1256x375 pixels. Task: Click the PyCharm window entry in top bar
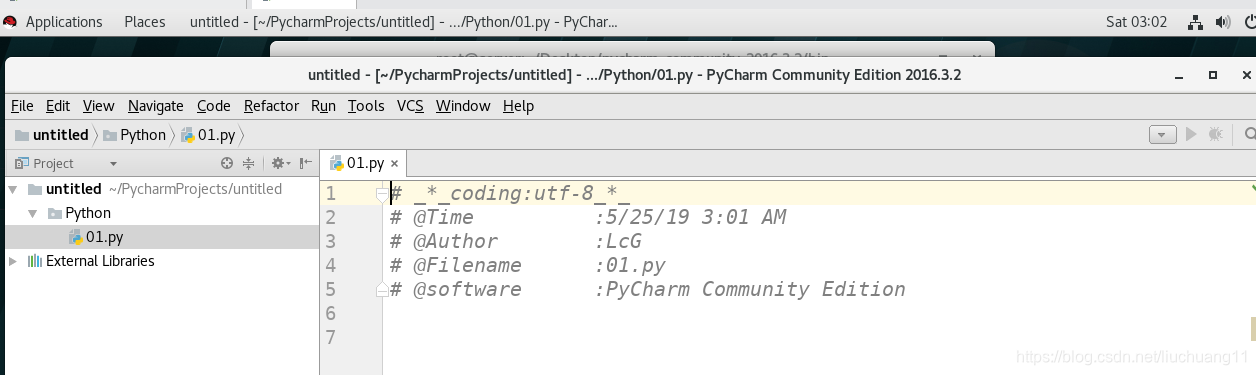click(403, 22)
